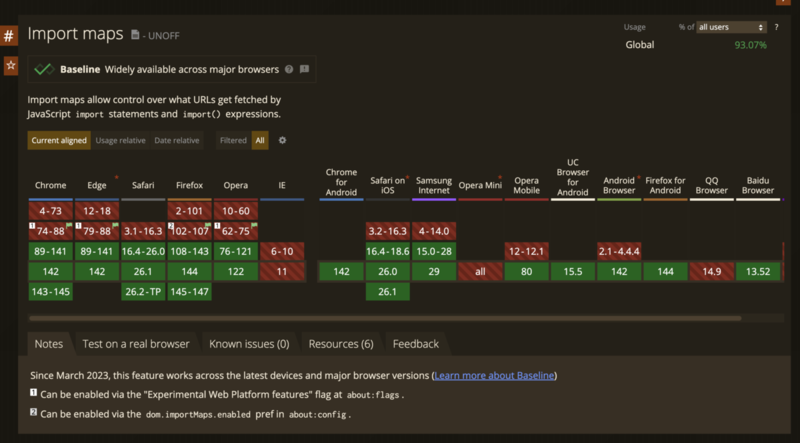Select Chrome 89-141 supported cell
The width and height of the screenshot is (800, 443).
(51, 251)
